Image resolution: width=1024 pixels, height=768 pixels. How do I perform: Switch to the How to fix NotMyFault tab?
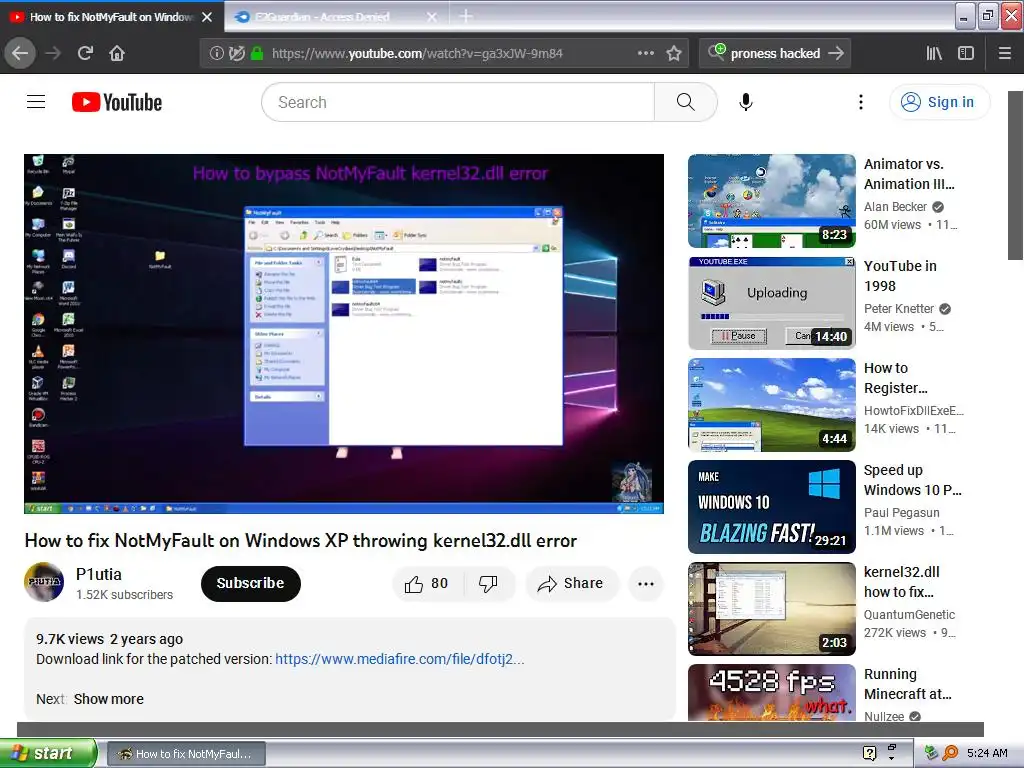[111, 17]
